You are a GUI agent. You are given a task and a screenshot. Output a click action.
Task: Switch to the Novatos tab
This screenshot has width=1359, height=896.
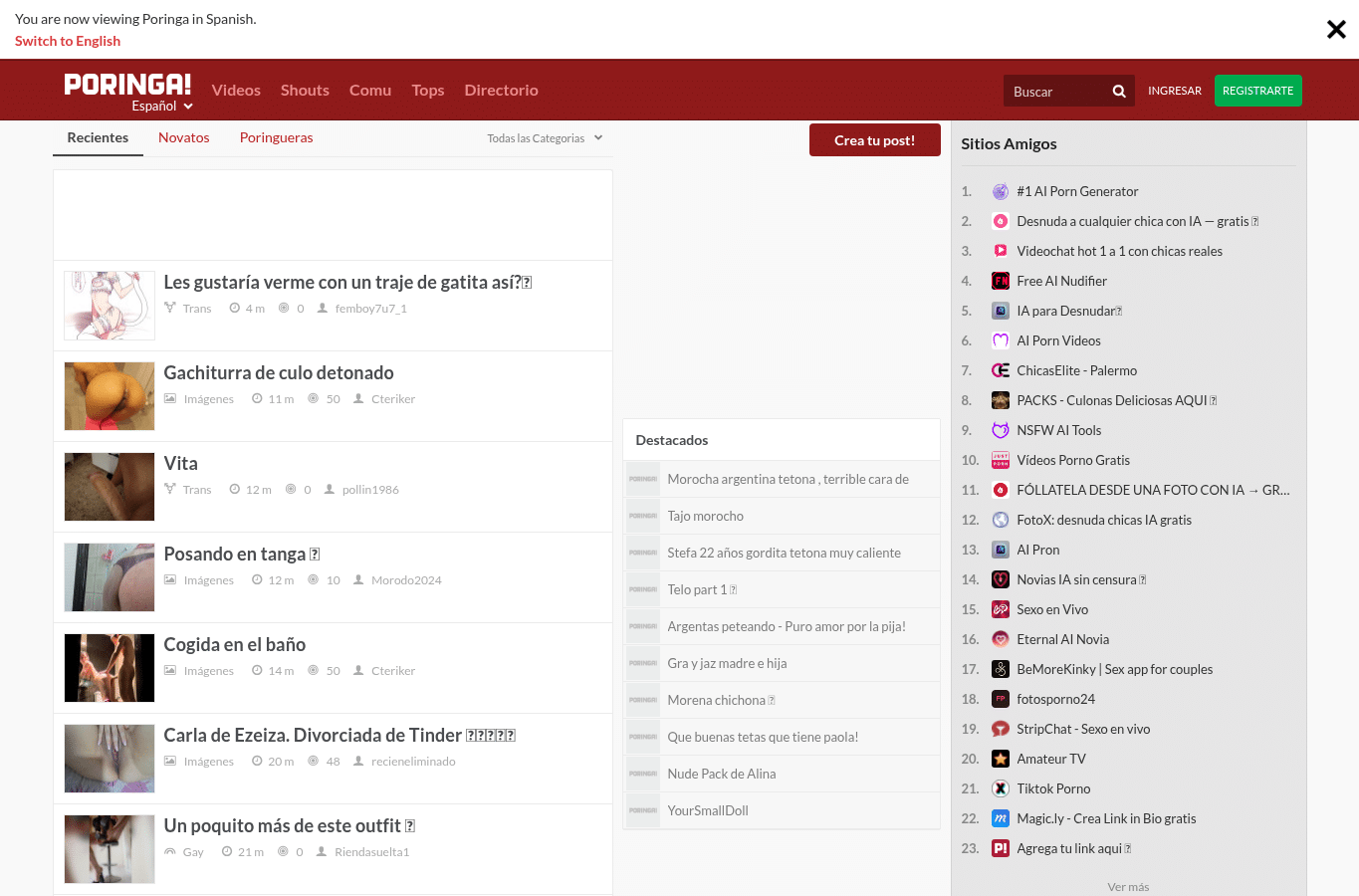184,137
